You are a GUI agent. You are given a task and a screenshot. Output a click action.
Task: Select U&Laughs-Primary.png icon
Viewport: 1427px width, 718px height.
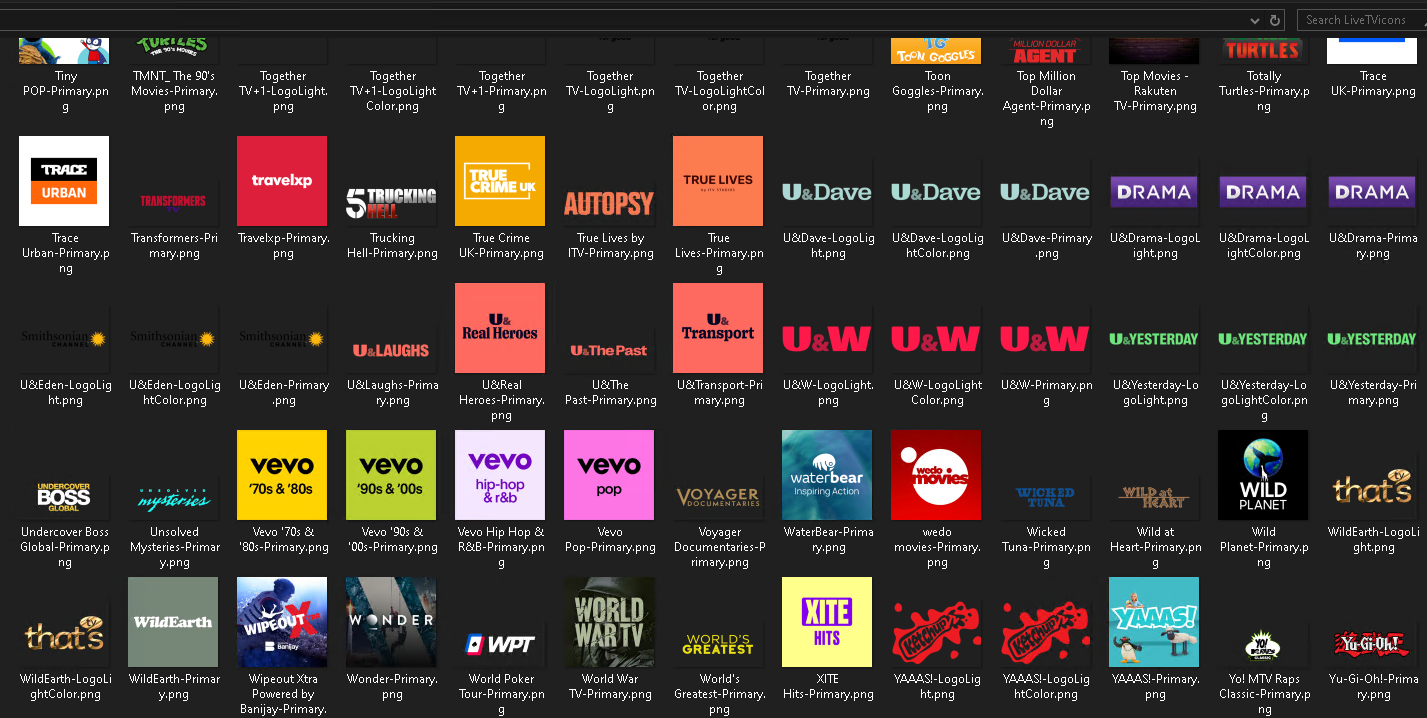391,348
